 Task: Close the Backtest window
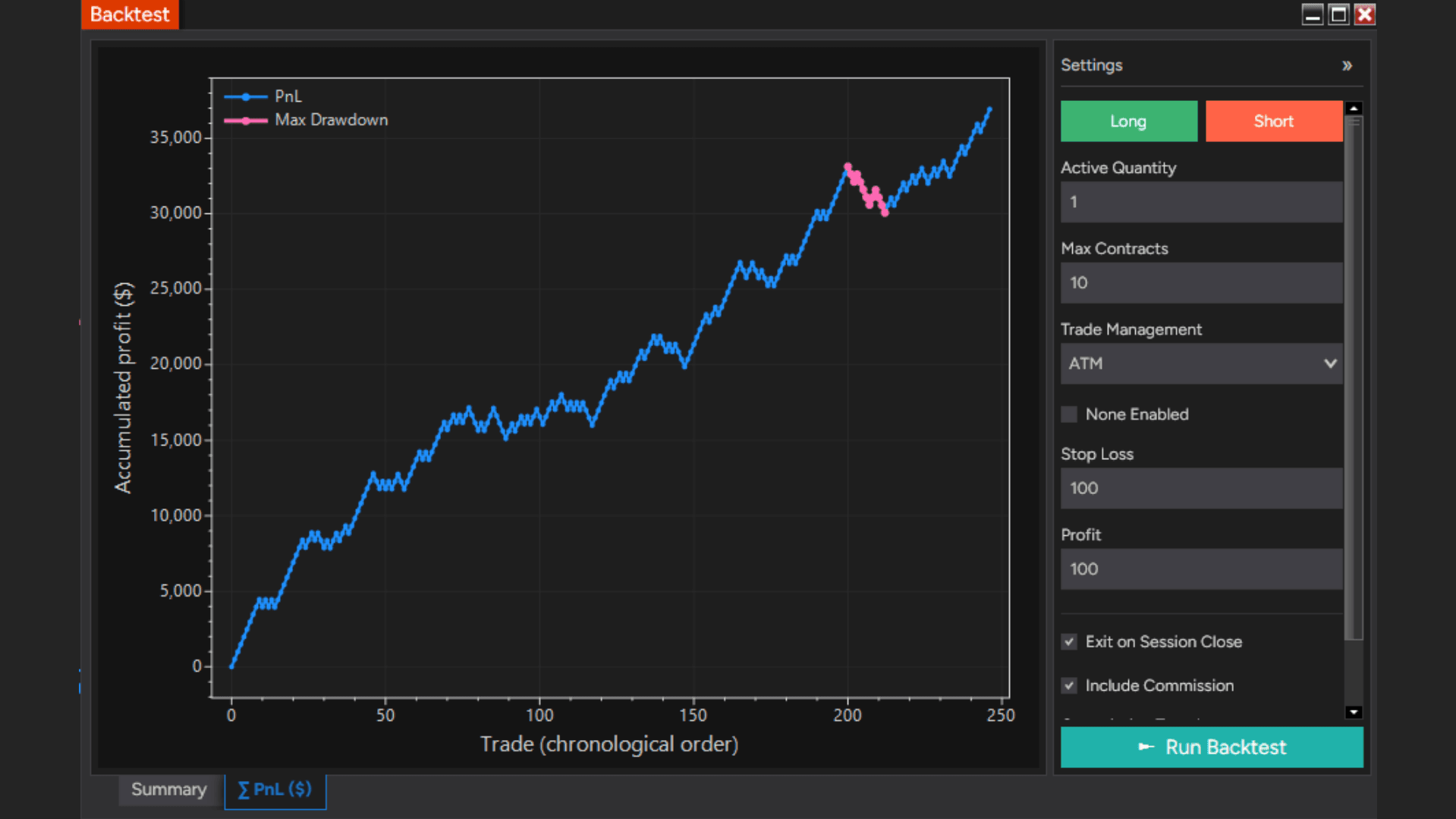(1365, 14)
